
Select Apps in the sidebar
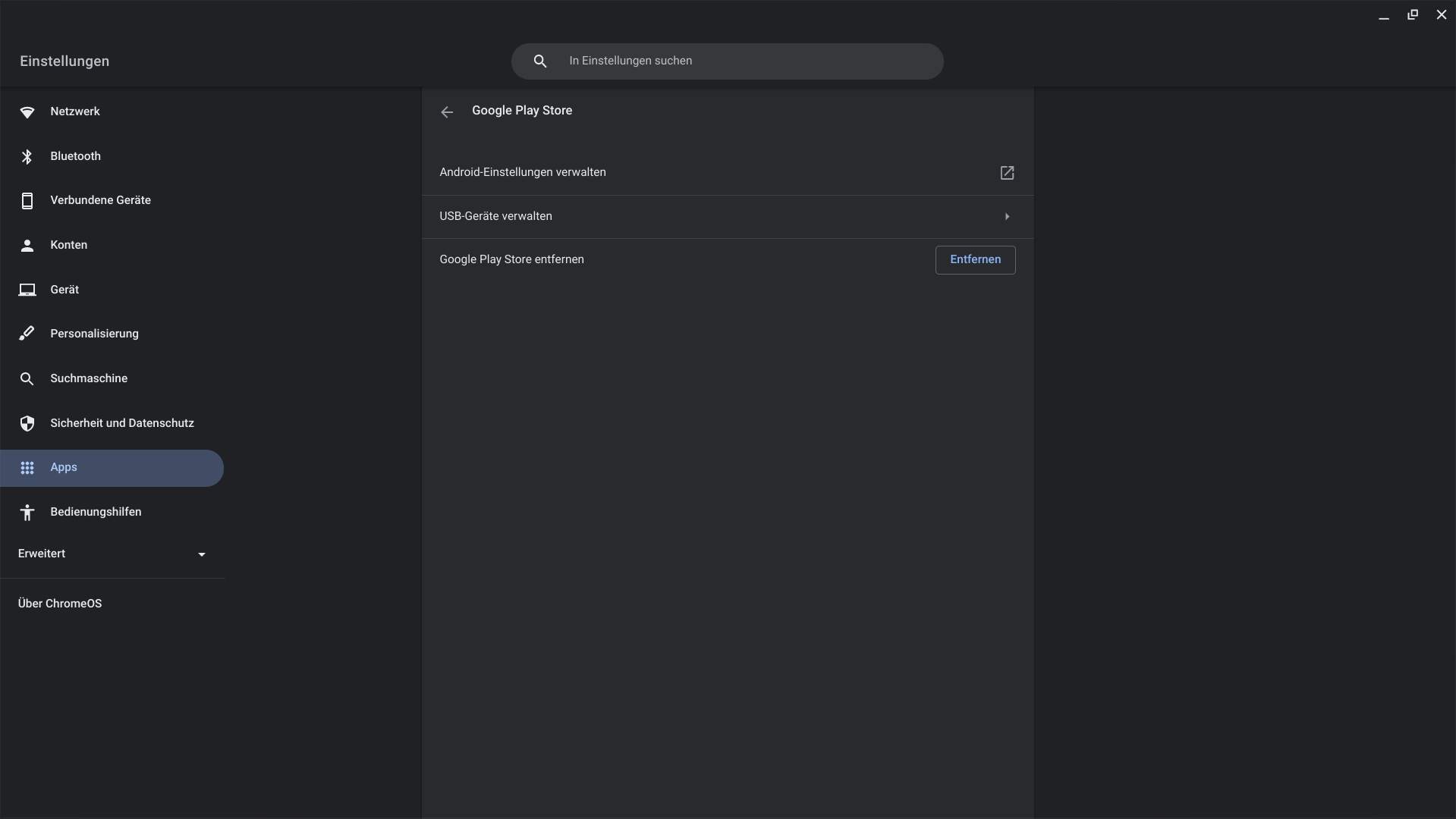coord(64,468)
